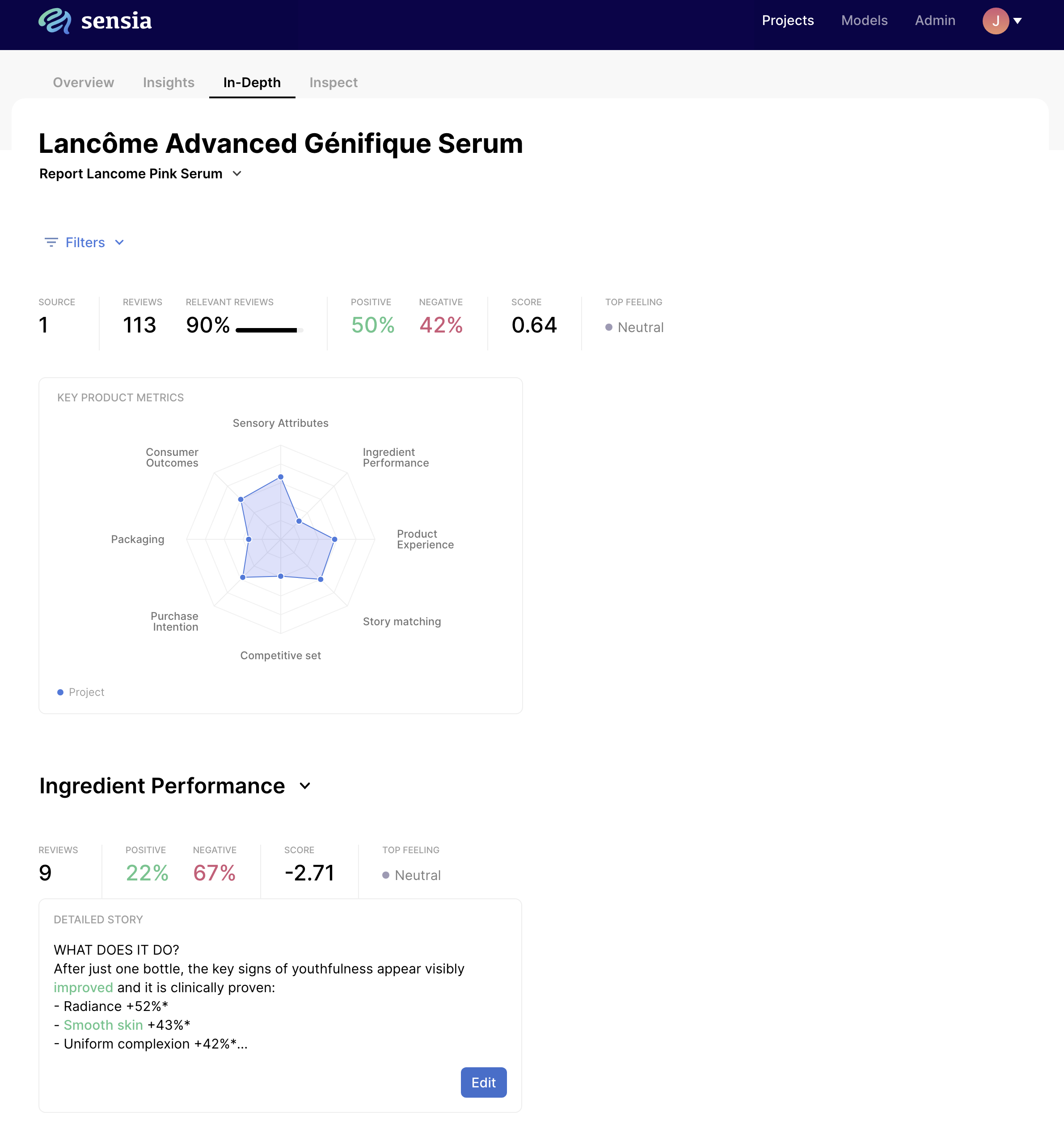
Task: Click the sensia logo icon
Action: click(55, 21)
